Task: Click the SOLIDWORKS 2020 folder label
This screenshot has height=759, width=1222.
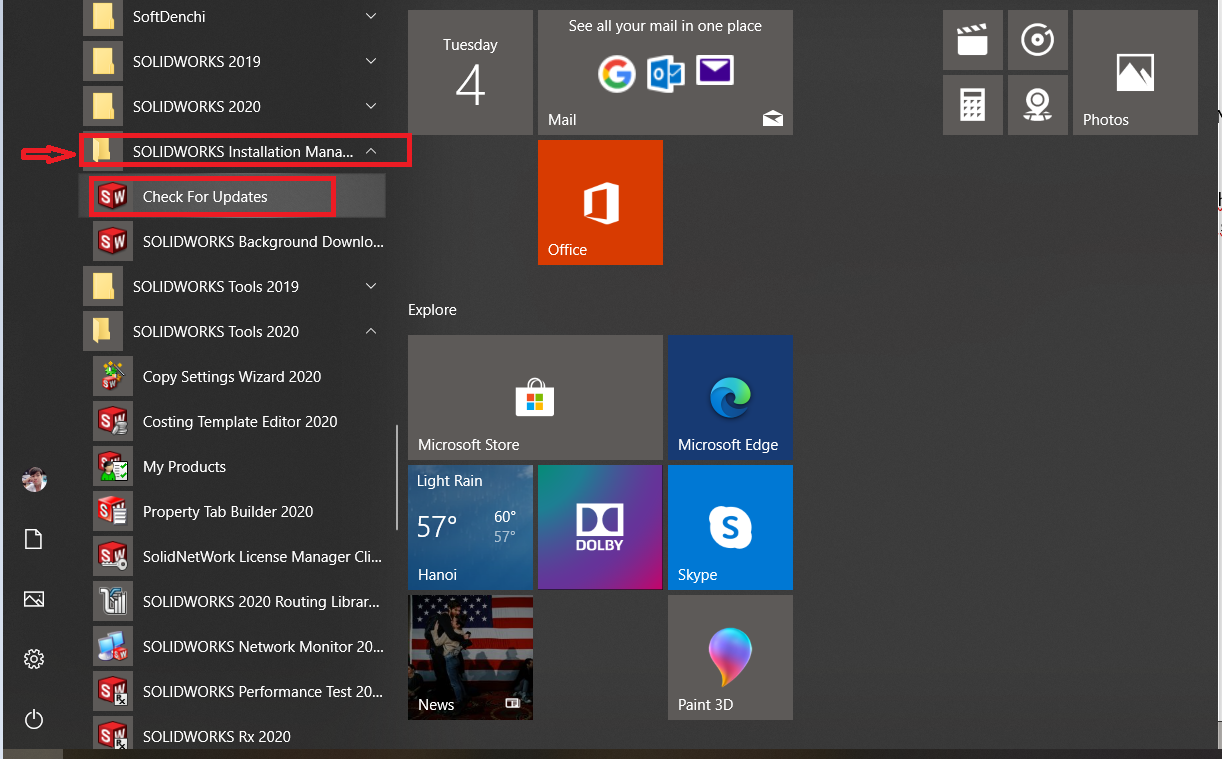Action: (196, 106)
